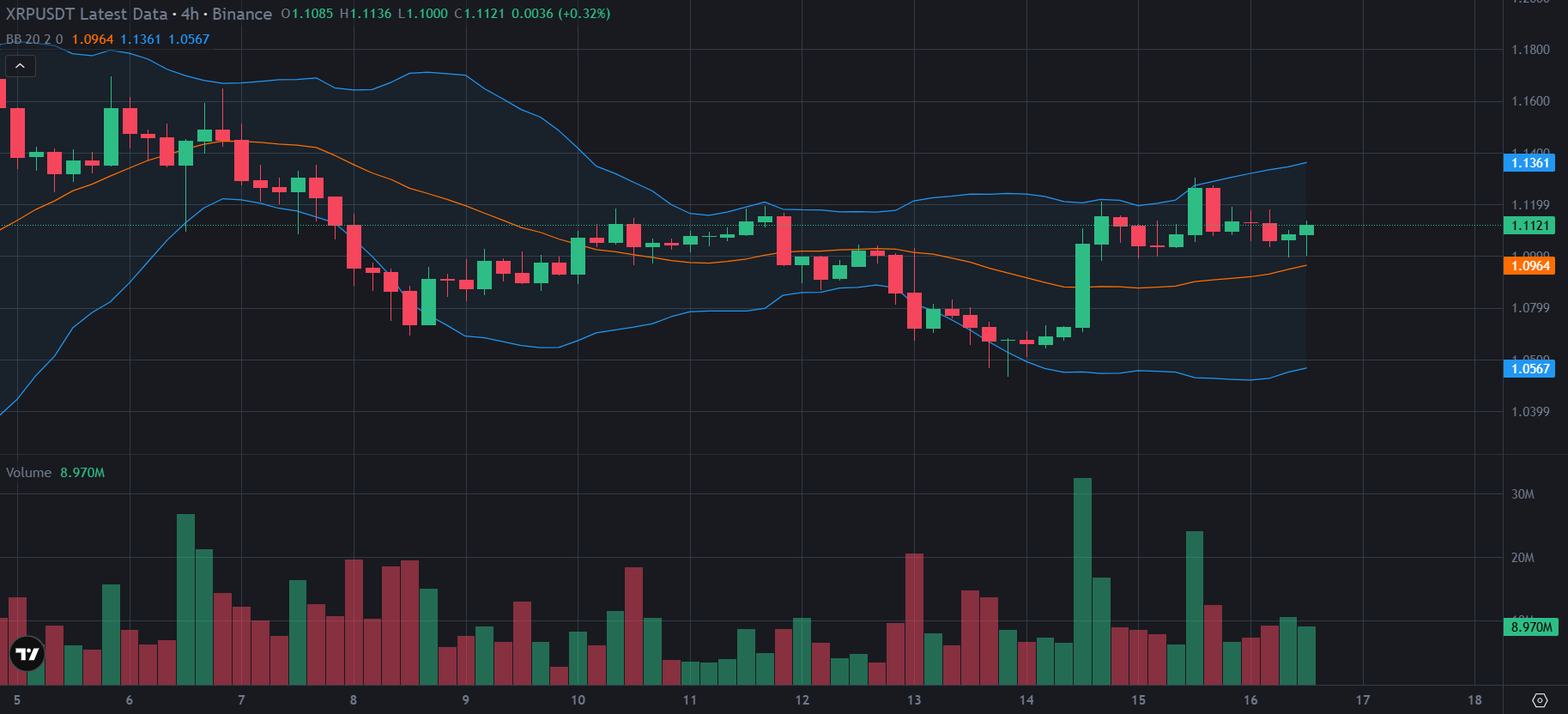Click the tallest green volume bar

point(1083,582)
